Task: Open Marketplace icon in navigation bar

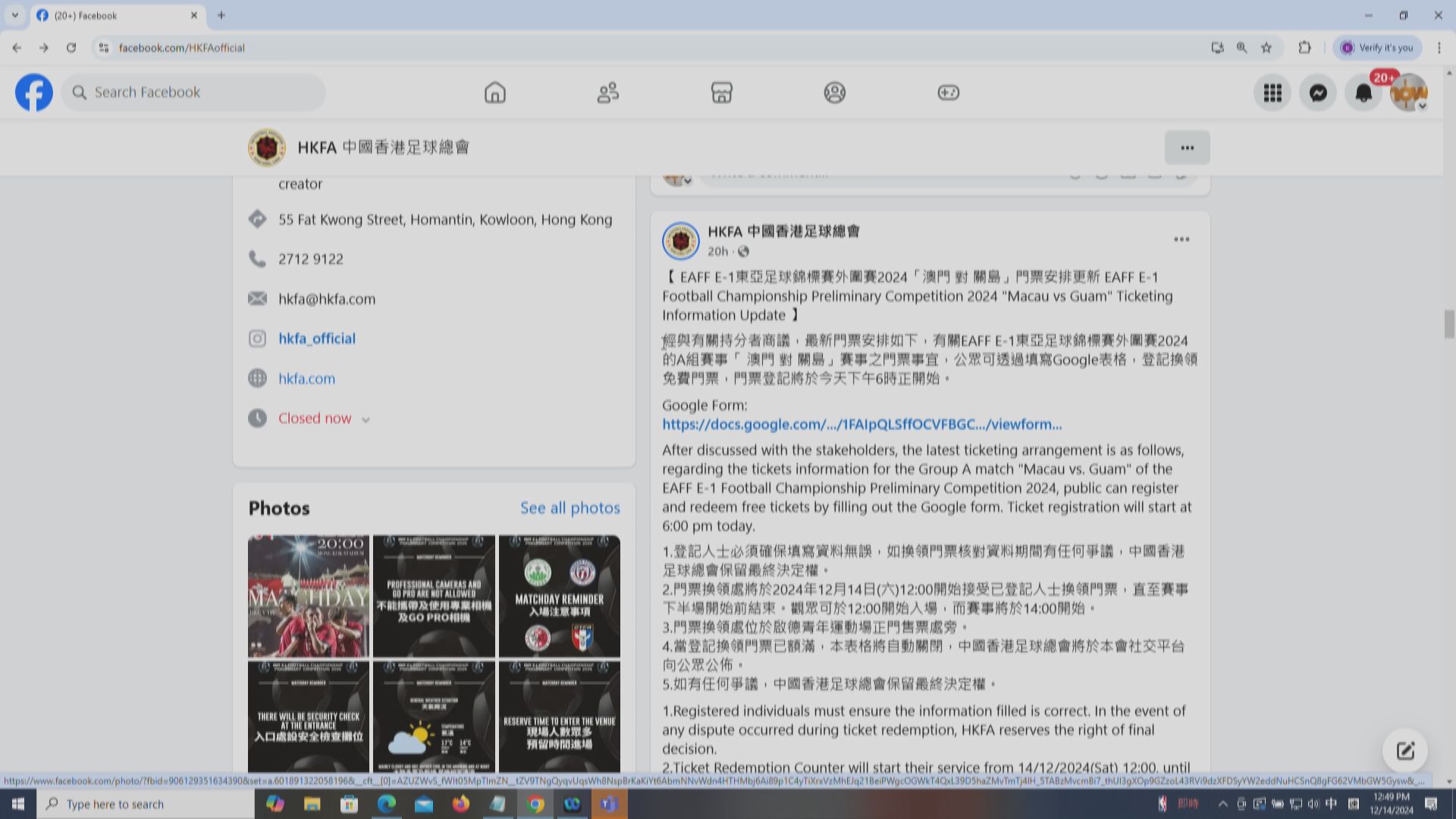Action: coord(721,93)
